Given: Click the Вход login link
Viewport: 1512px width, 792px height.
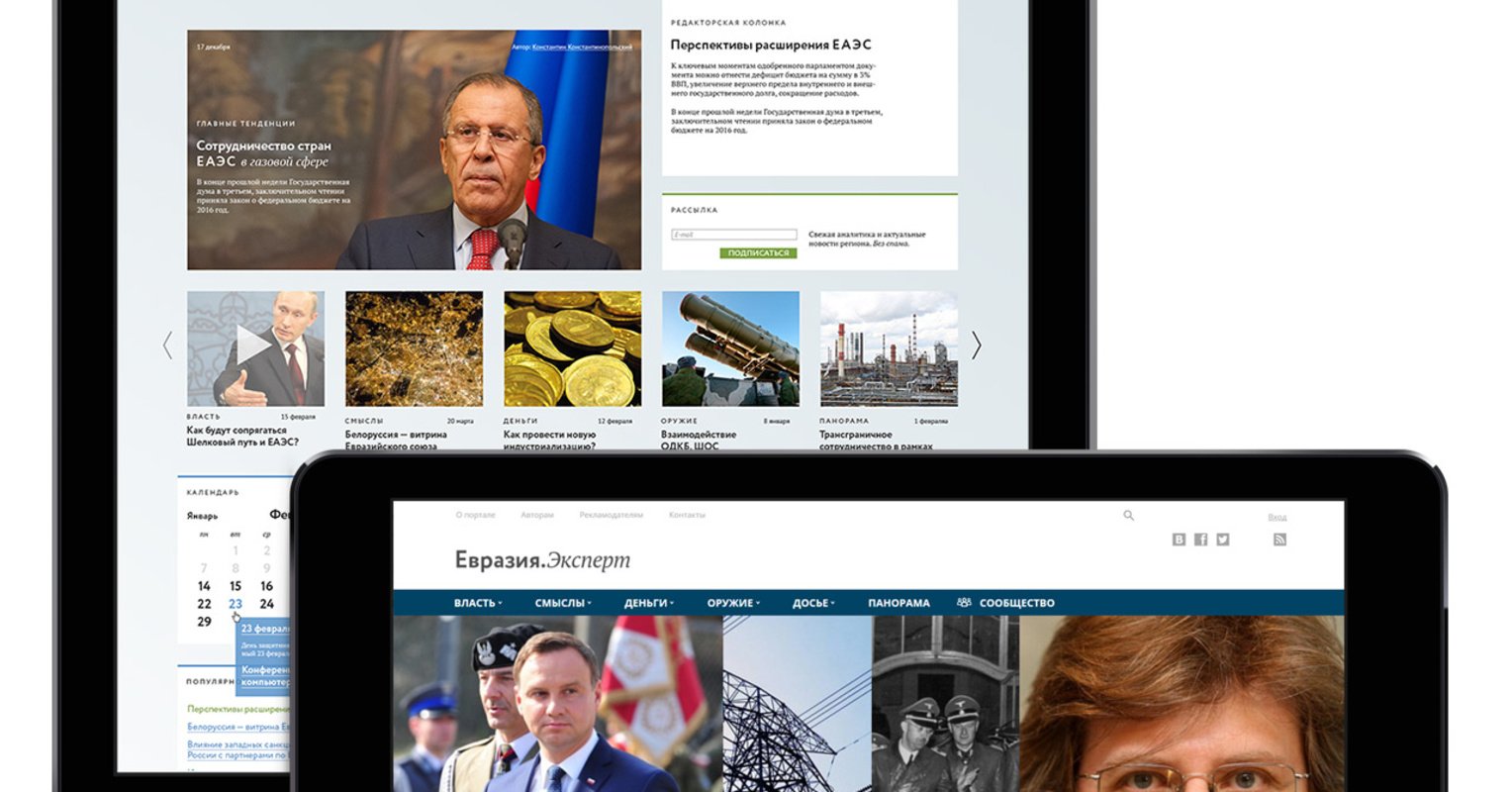Looking at the screenshot, I should point(1277,517).
